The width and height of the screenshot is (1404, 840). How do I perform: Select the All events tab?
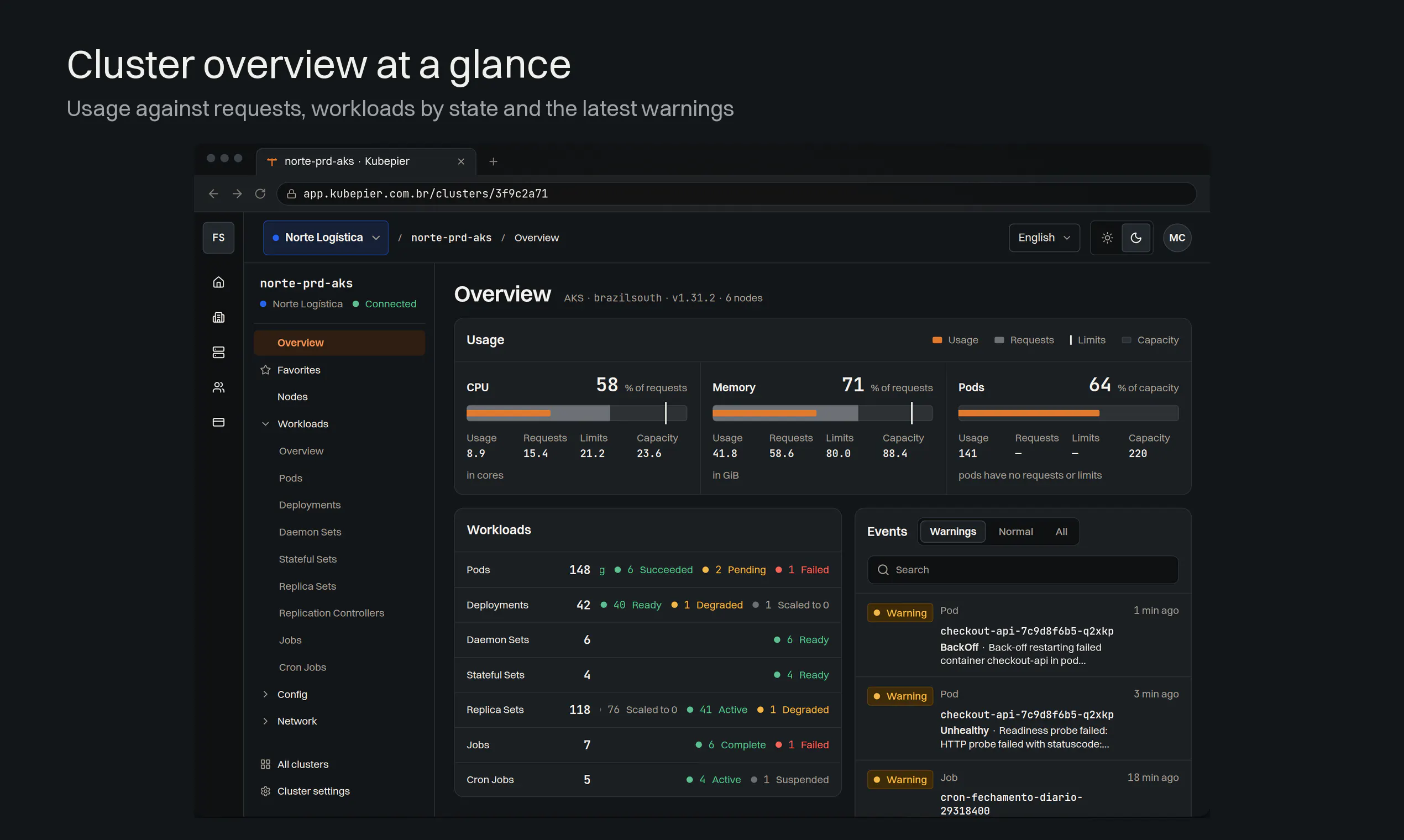click(x=1061, y=532)
